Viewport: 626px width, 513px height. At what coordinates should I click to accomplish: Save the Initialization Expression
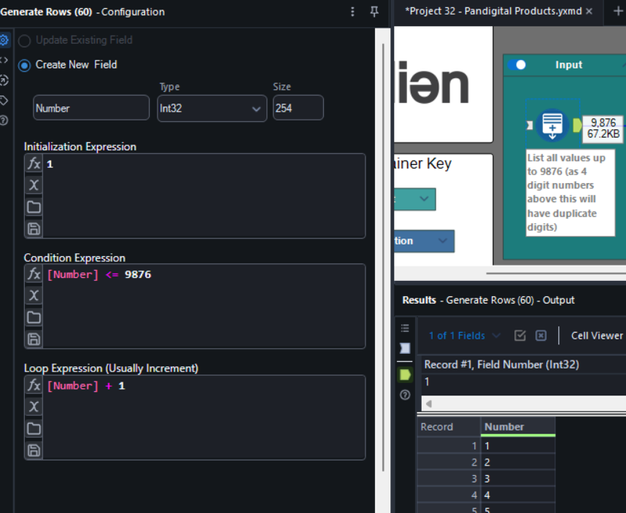click(34, 228)
